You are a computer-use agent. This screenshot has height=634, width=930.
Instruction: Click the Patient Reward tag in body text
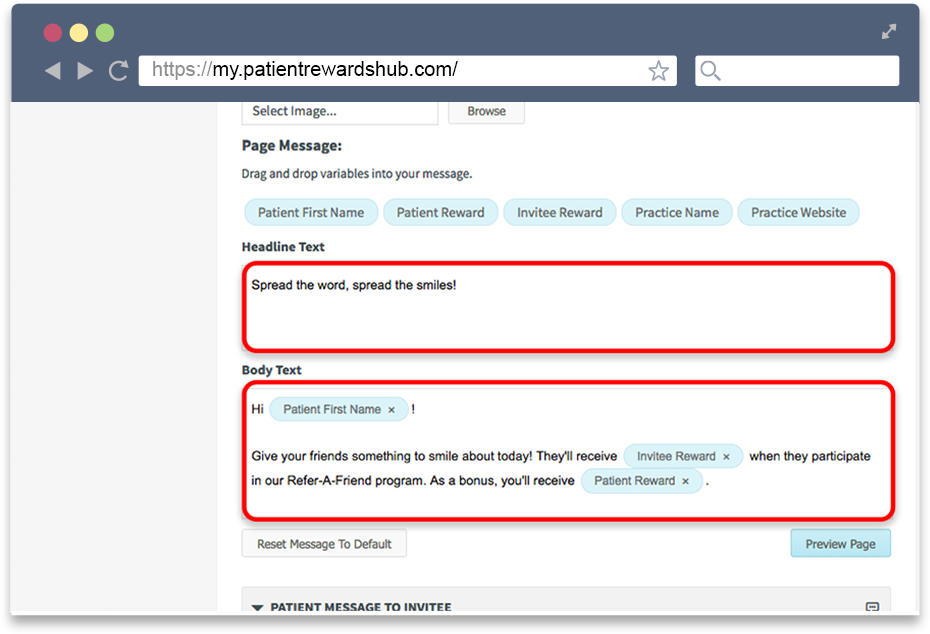642,480
